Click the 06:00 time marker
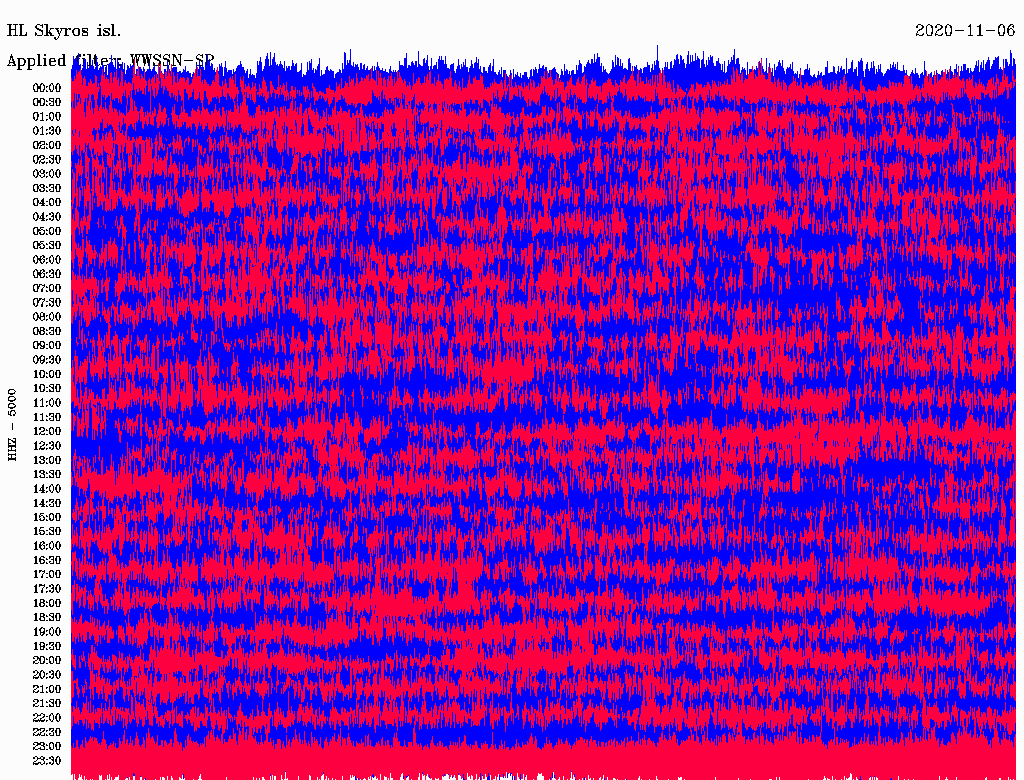 tap(47, 260)
